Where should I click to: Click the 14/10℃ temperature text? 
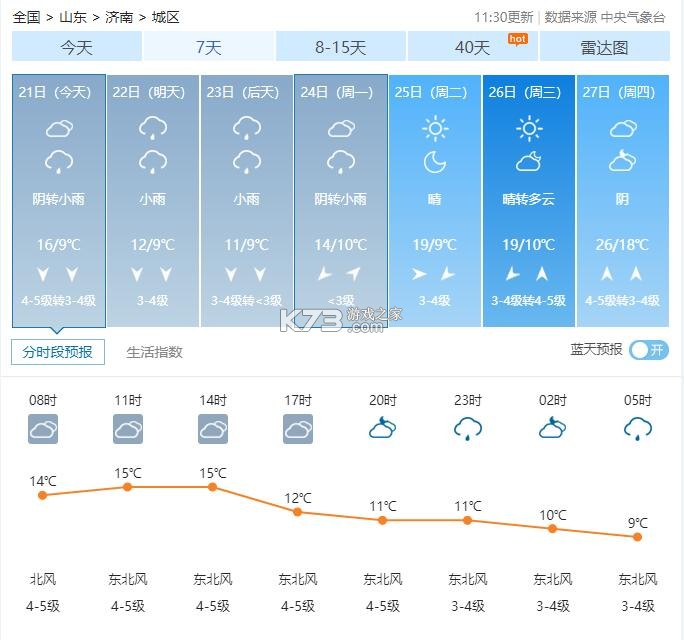tap(341, 245)
